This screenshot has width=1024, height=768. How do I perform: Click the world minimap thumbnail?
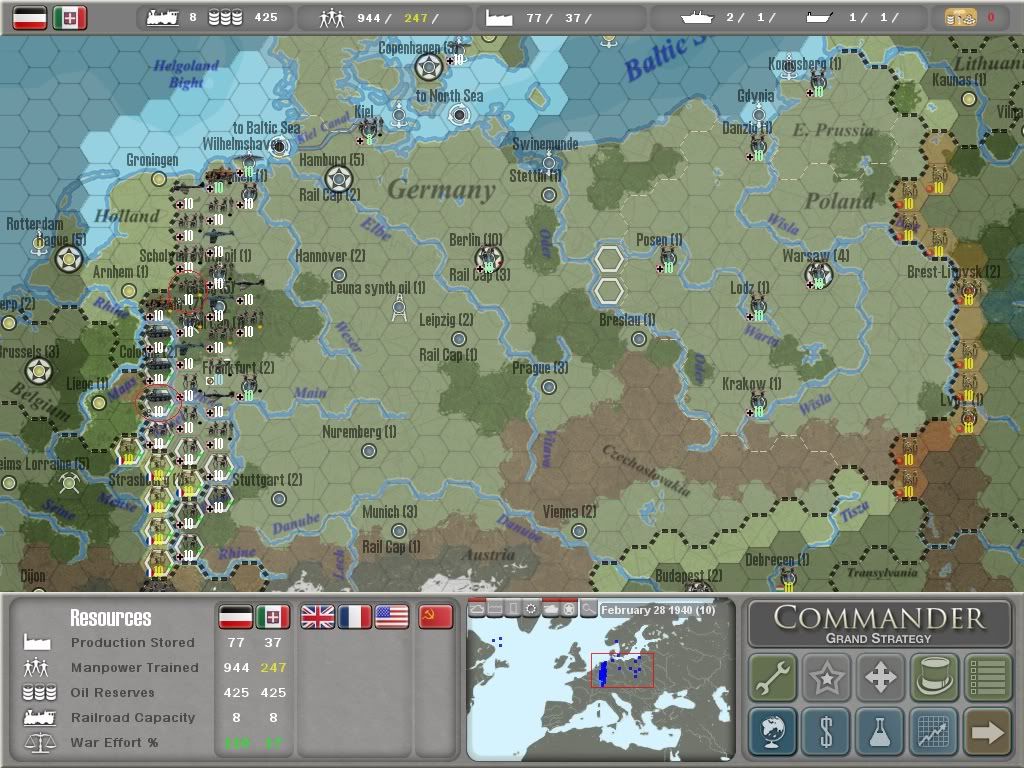(x=601, y=679)
